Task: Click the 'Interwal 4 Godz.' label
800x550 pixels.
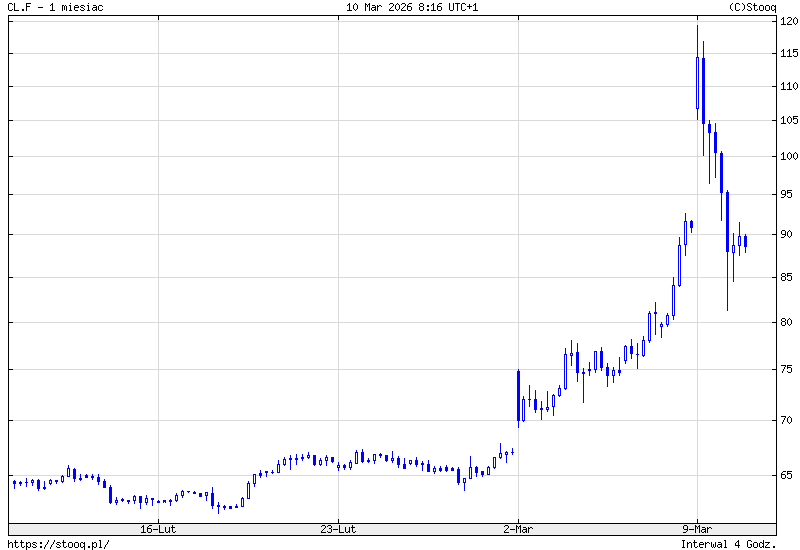Action: 728,544
